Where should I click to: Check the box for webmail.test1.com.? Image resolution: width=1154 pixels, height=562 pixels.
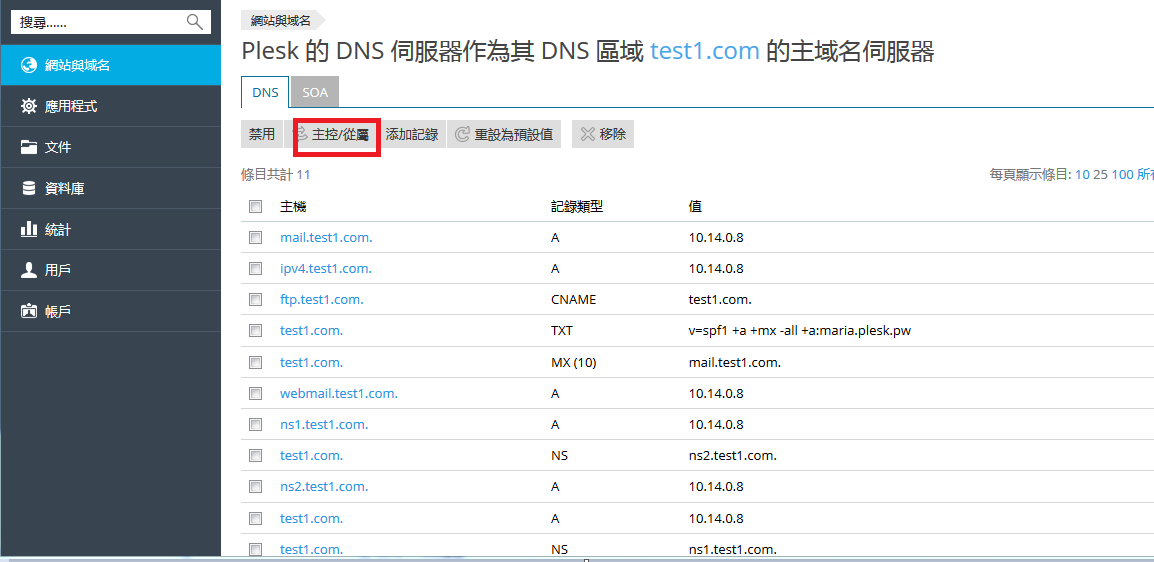coord(255,394)
